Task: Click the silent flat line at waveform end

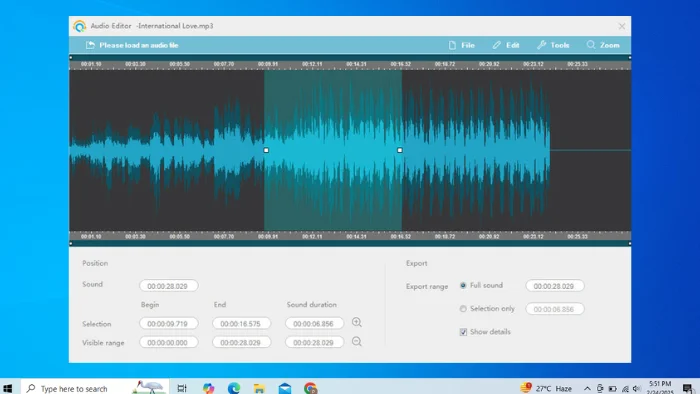Action: (590, 150)
